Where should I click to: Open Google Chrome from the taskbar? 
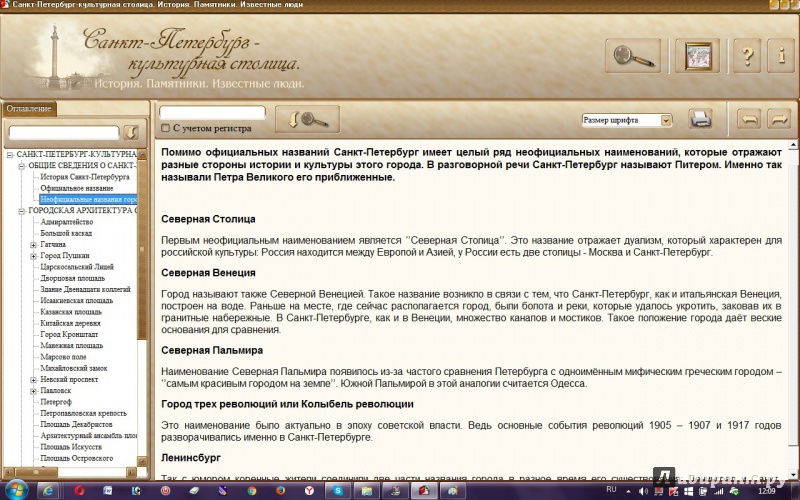point(252,491)
